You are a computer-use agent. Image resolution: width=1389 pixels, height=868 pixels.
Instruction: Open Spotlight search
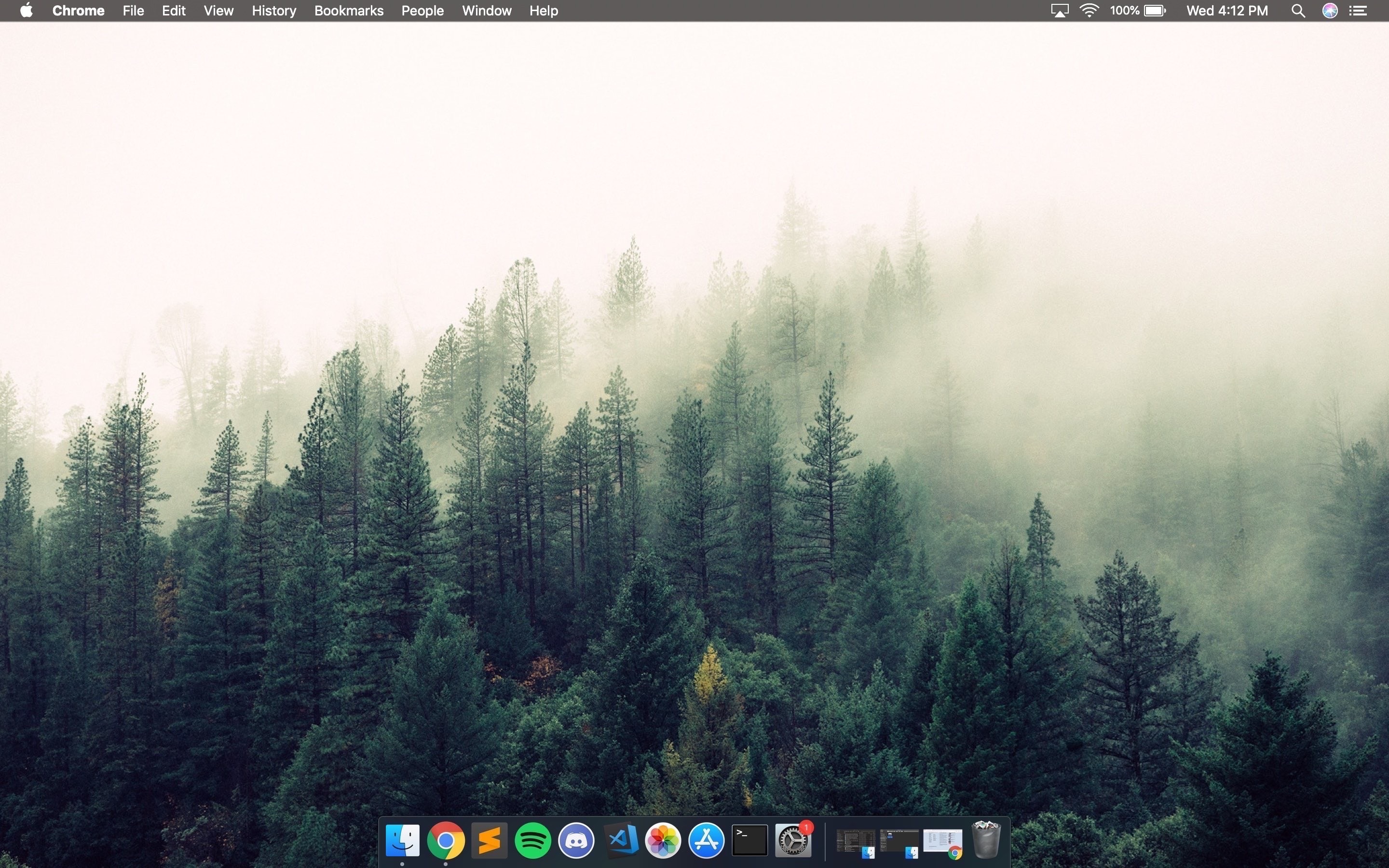point(1298,10)
